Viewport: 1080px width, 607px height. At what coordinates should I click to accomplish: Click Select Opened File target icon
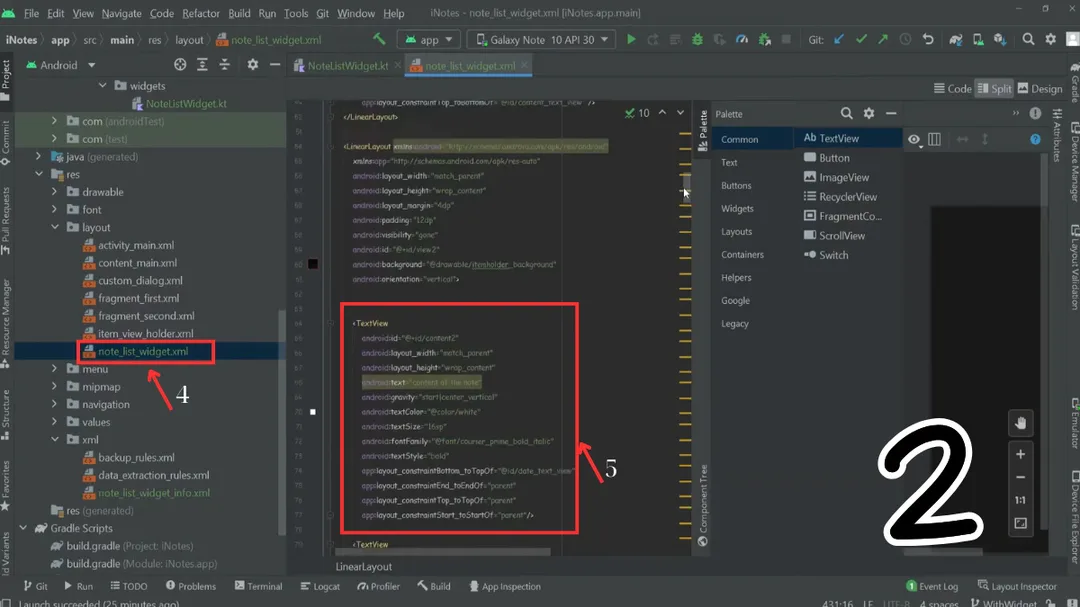[x=180, y=65]
